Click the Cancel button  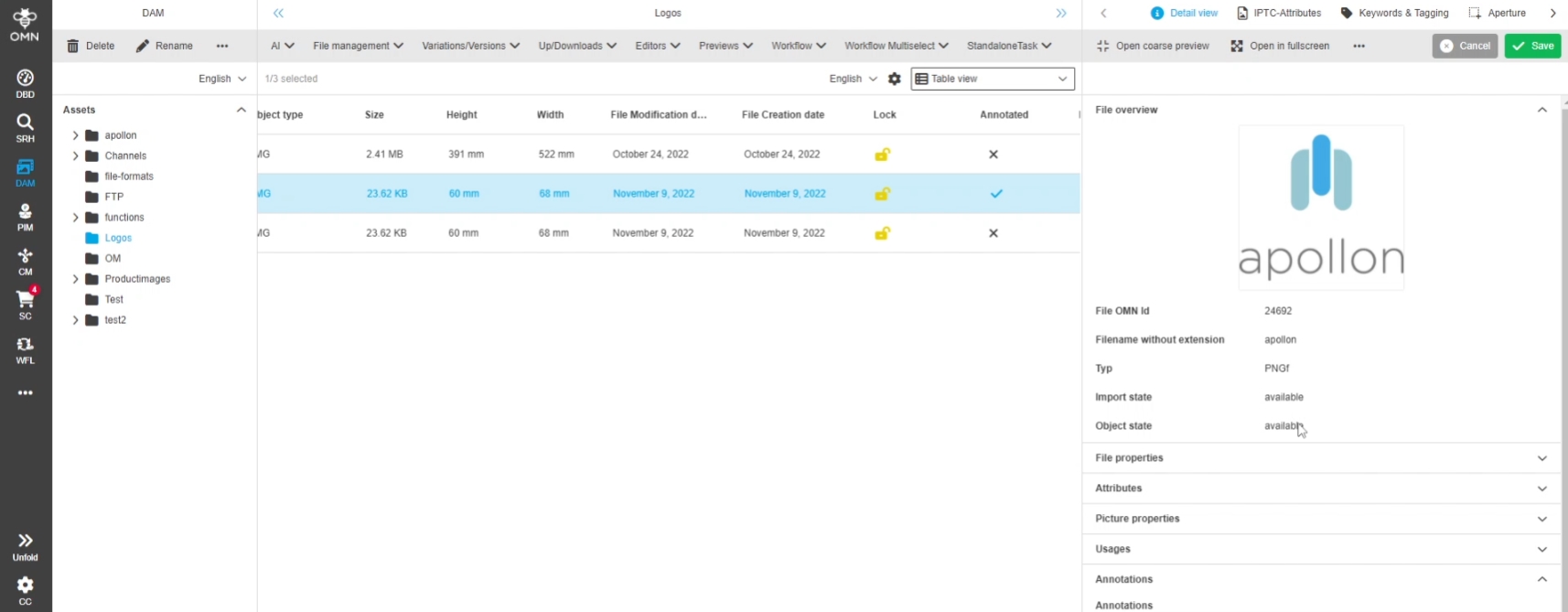pos(1465,46)
